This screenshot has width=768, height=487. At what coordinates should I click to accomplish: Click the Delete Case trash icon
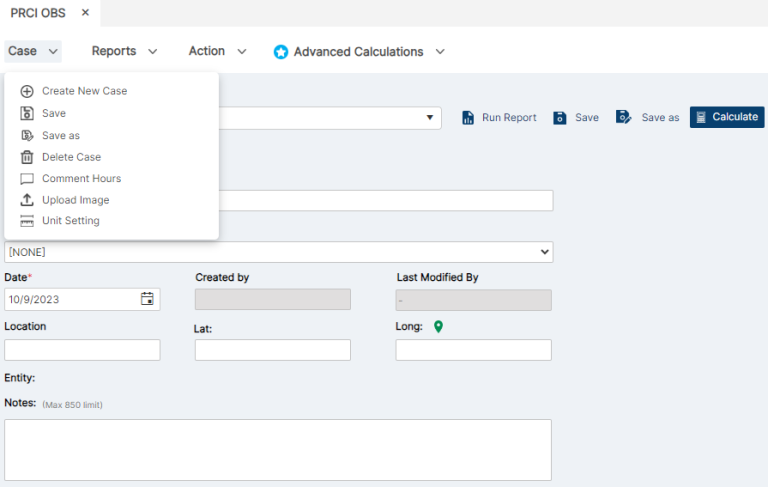tap(27, 157)
